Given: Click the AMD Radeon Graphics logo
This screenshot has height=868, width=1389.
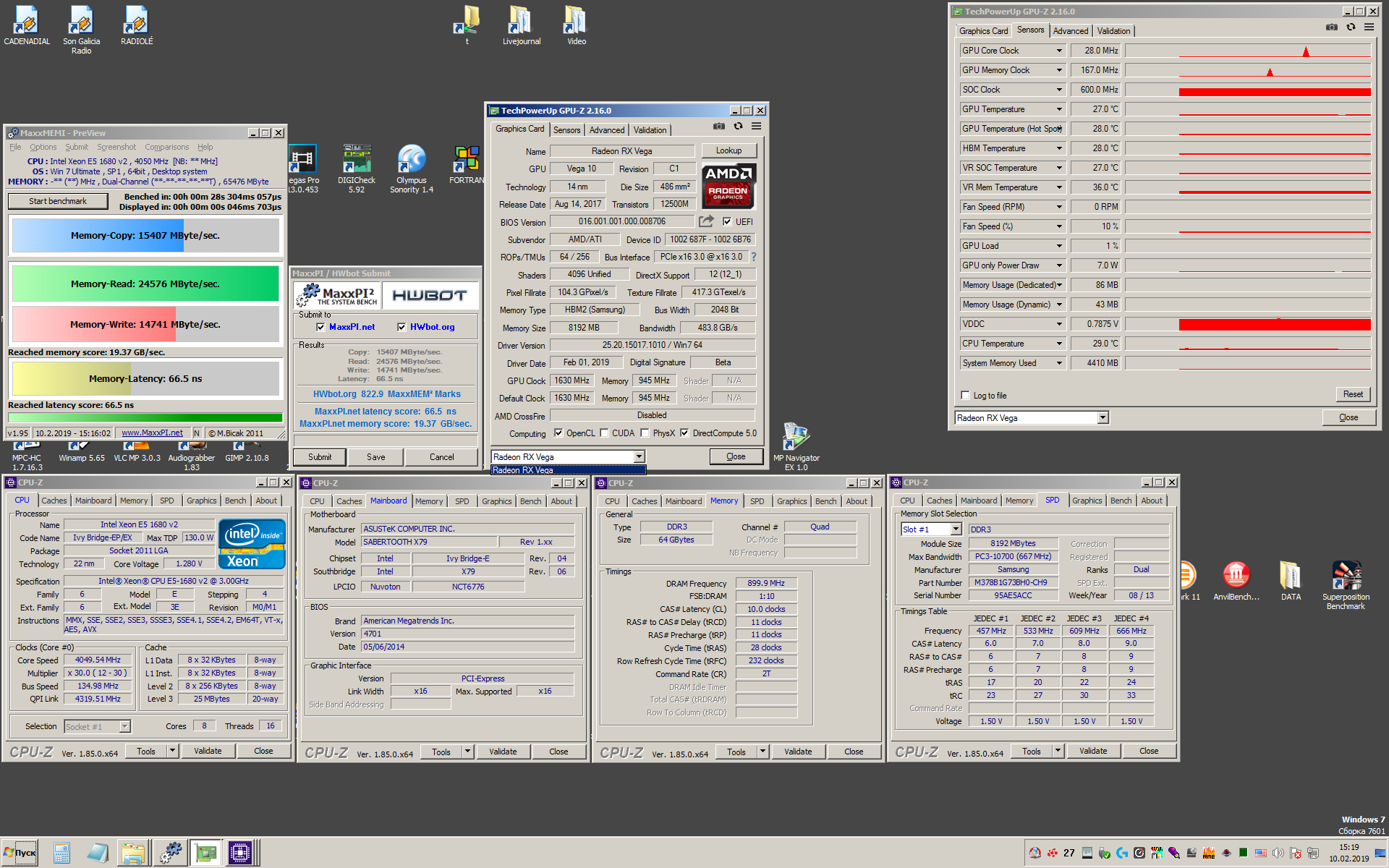Looking at the screenshot, I should pos(729,185).
